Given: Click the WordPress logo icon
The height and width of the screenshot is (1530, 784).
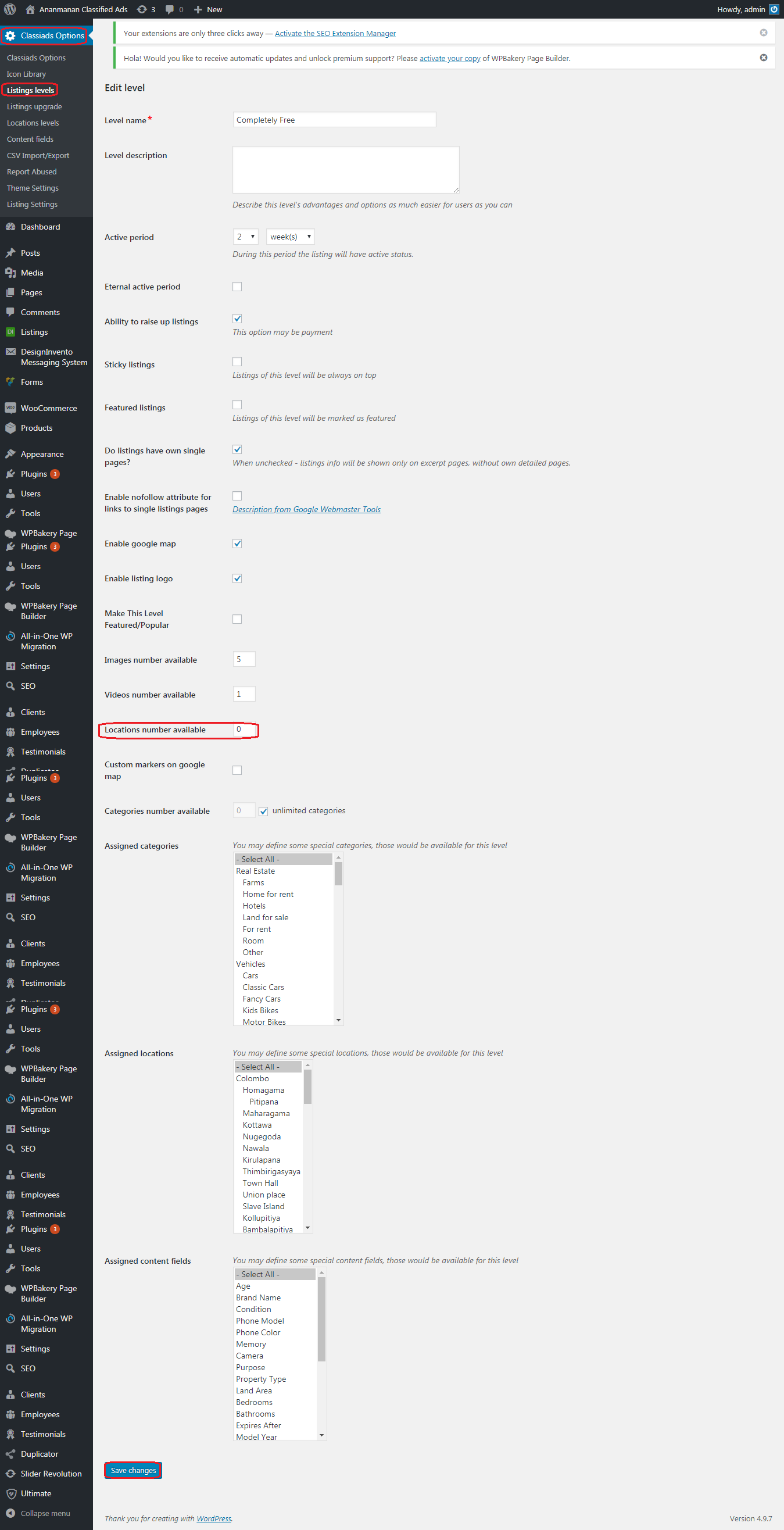Looking at the screenshot, I should pos(10,9).
